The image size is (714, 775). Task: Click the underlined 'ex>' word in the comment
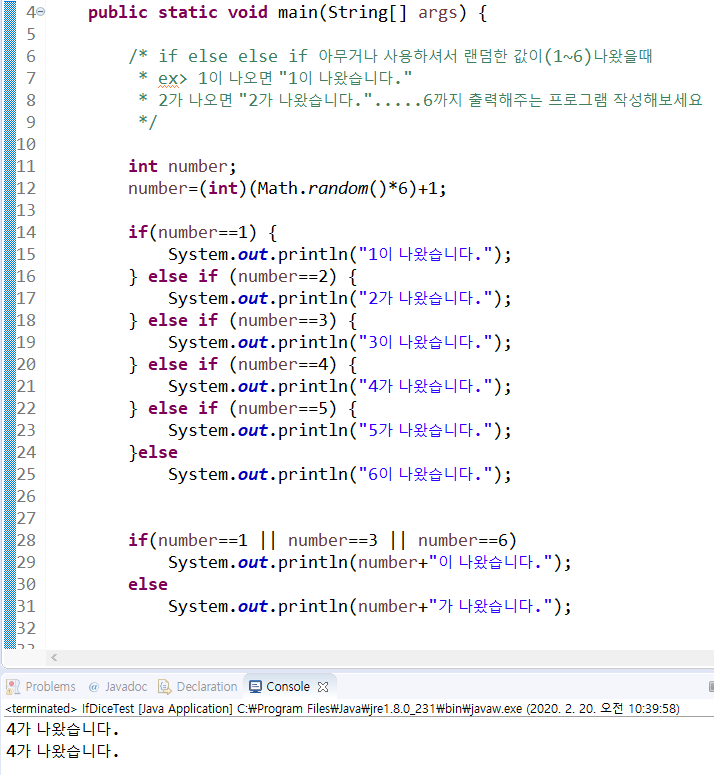point(172,78)
